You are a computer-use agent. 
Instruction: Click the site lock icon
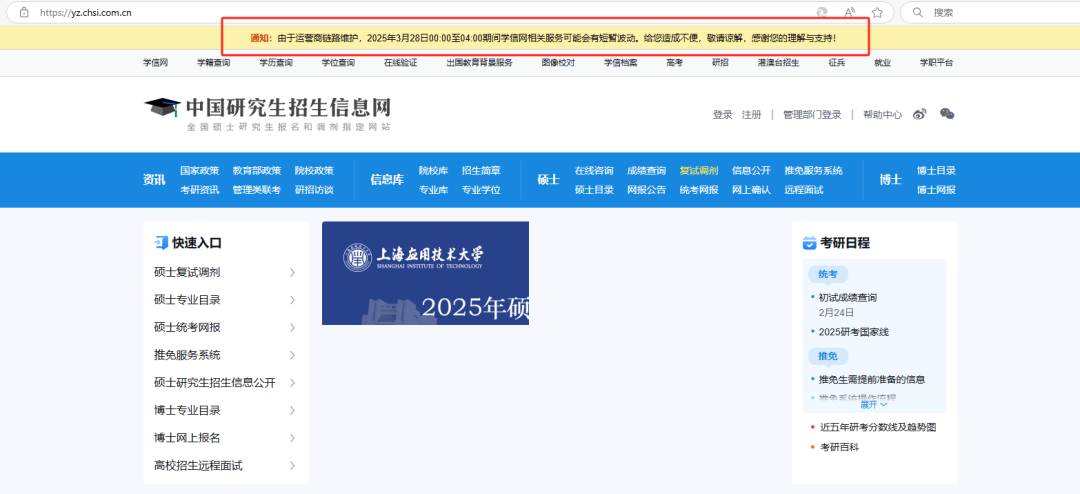coord(23,12)
